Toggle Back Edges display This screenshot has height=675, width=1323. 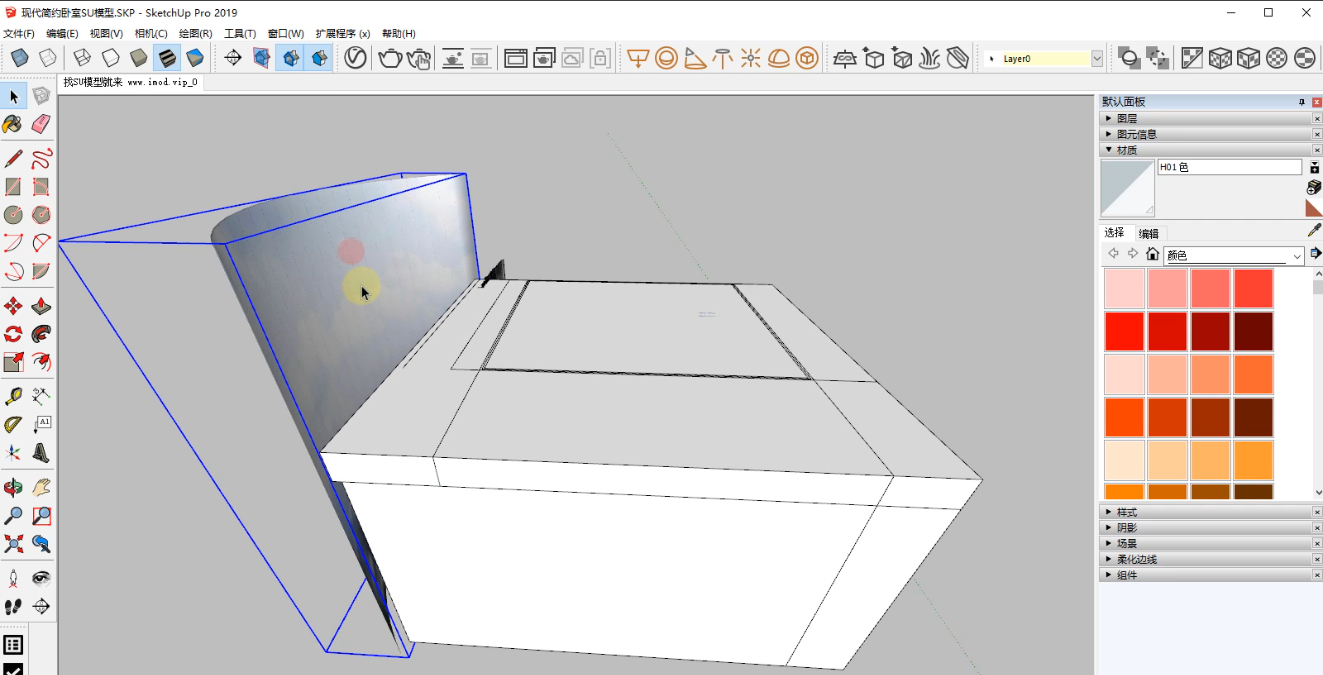(x=47, y=58)
